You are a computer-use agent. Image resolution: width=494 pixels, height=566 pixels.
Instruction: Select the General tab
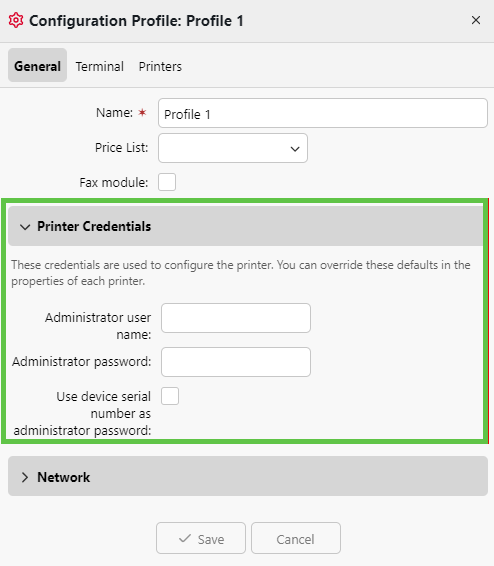click(38, 65)
